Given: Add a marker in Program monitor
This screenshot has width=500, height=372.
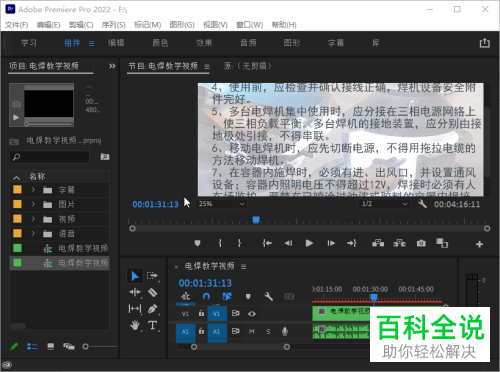Looking at the screenshot, I should 197,243.
